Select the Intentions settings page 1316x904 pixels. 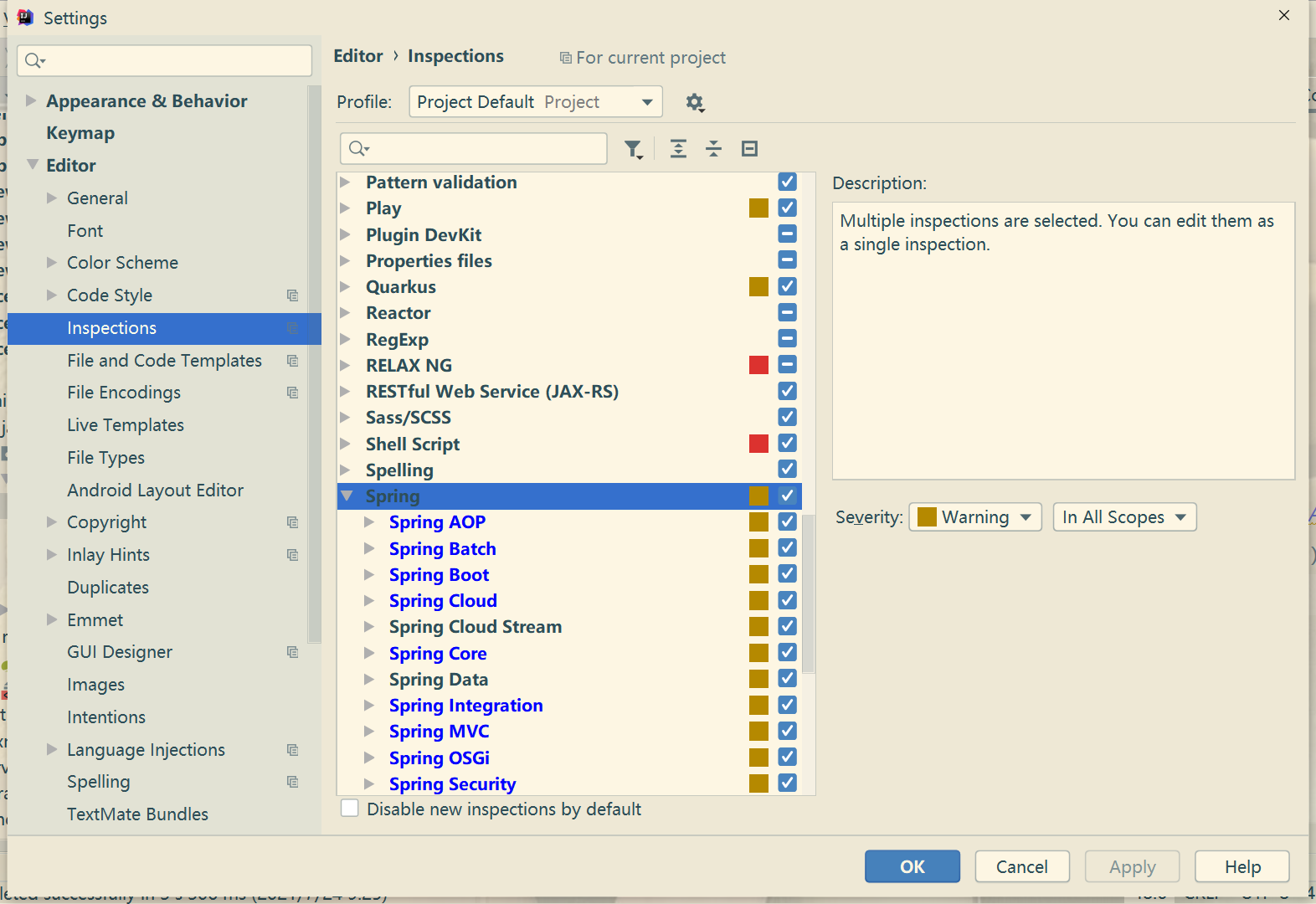tap(106, 717)
